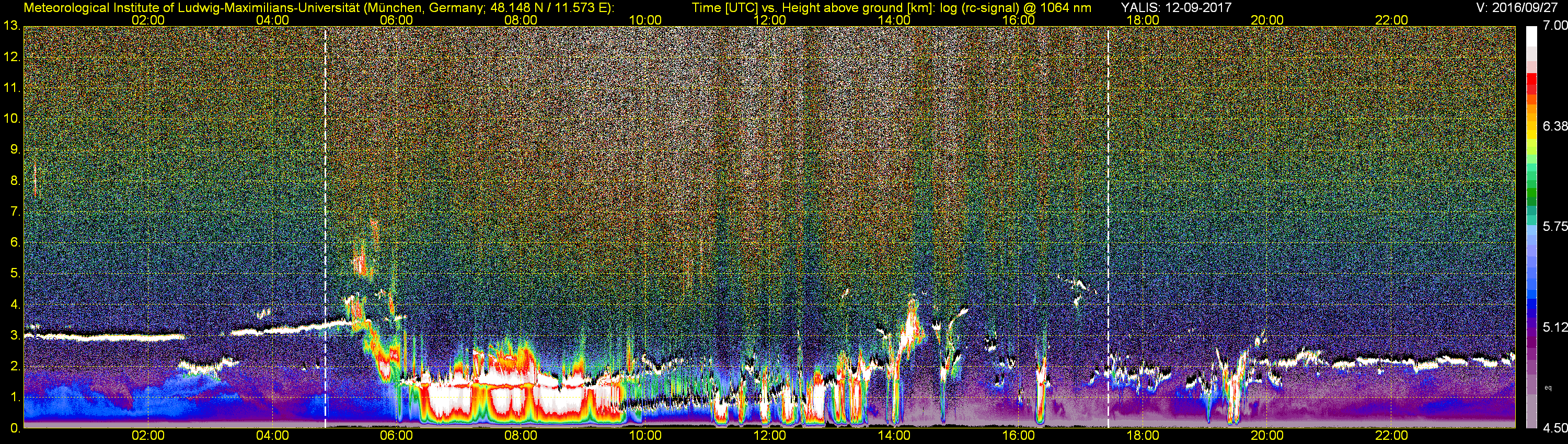
Task: Click the 11 km height axis label
Action: (11, 88)
